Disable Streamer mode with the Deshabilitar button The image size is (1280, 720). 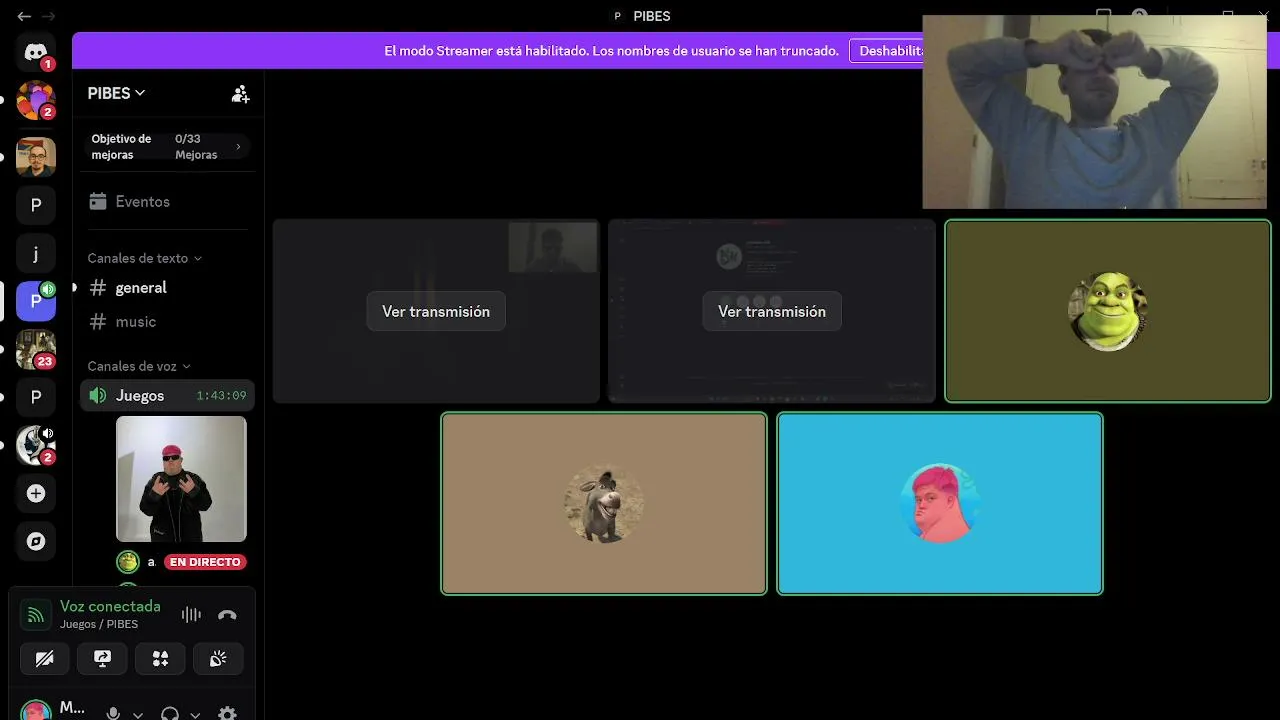coord(886,51)
